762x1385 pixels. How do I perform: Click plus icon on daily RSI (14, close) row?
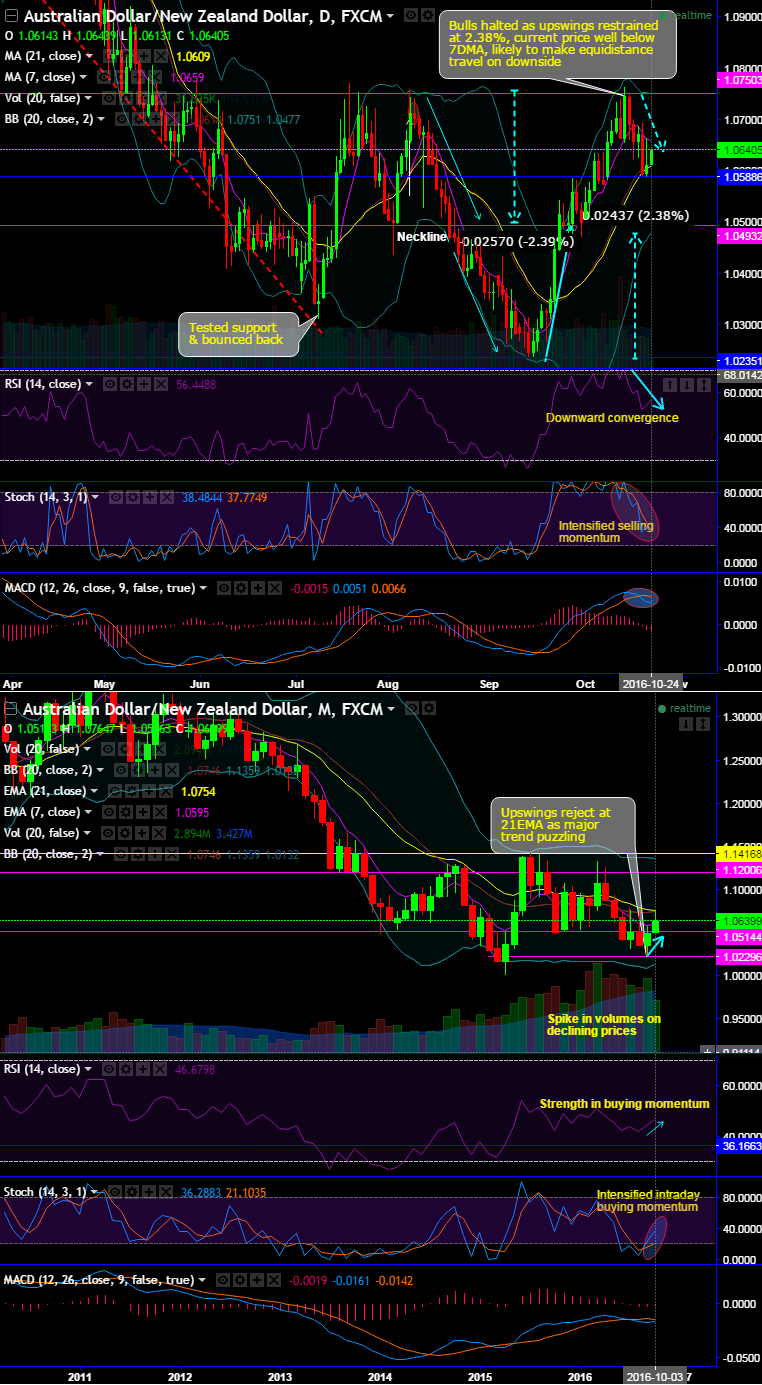tap(144, 384)
